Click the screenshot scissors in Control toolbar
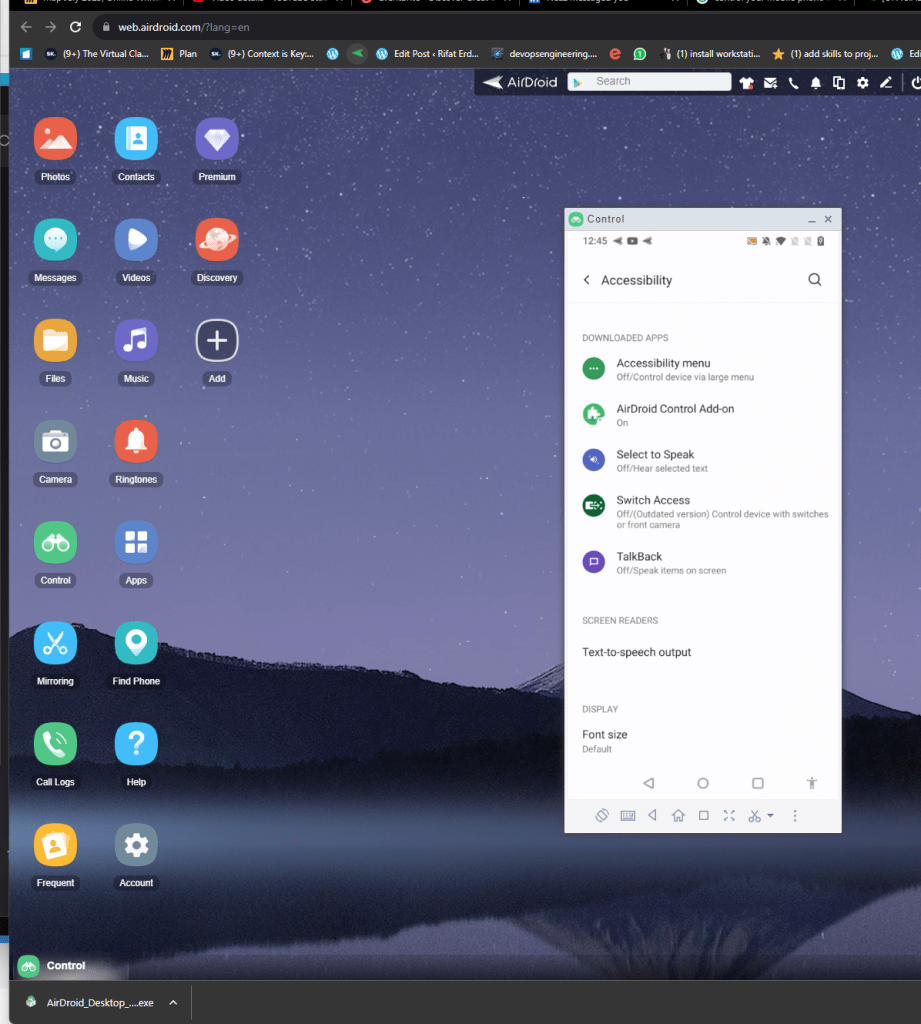This screenshot has height=1024, width=921. pyautogui.click(x=754, y=816)
